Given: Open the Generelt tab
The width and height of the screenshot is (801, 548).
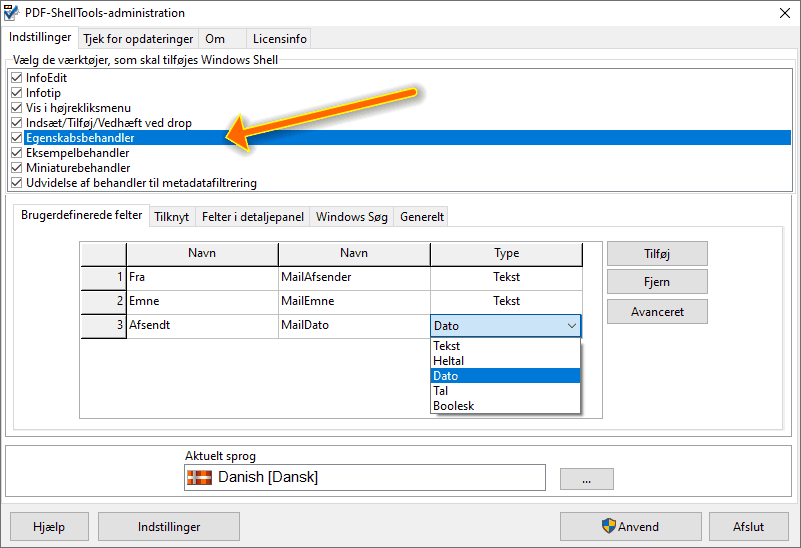Looking at the screenshot, I should [x=422, y=217].
